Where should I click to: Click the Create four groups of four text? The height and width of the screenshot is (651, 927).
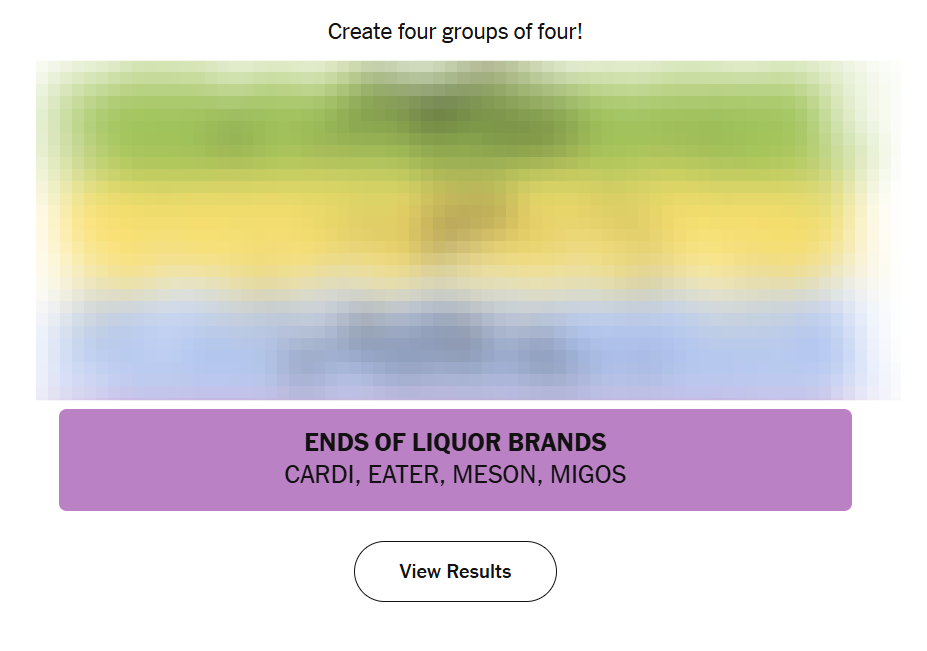(455, 32)
